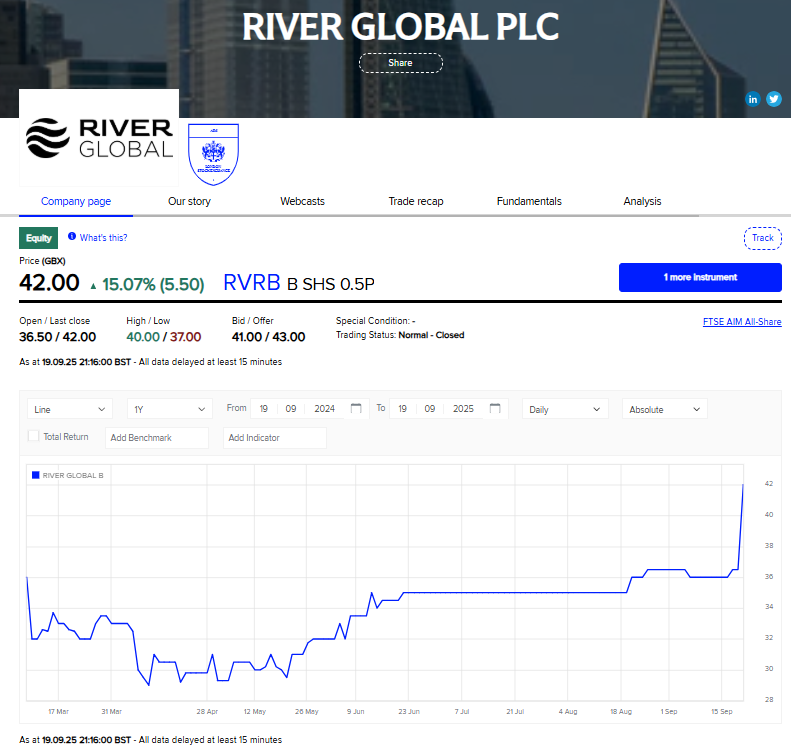Click the 15.07% (5.50) change value
This screenshot has width=791, height=751.
click(153, 284)
